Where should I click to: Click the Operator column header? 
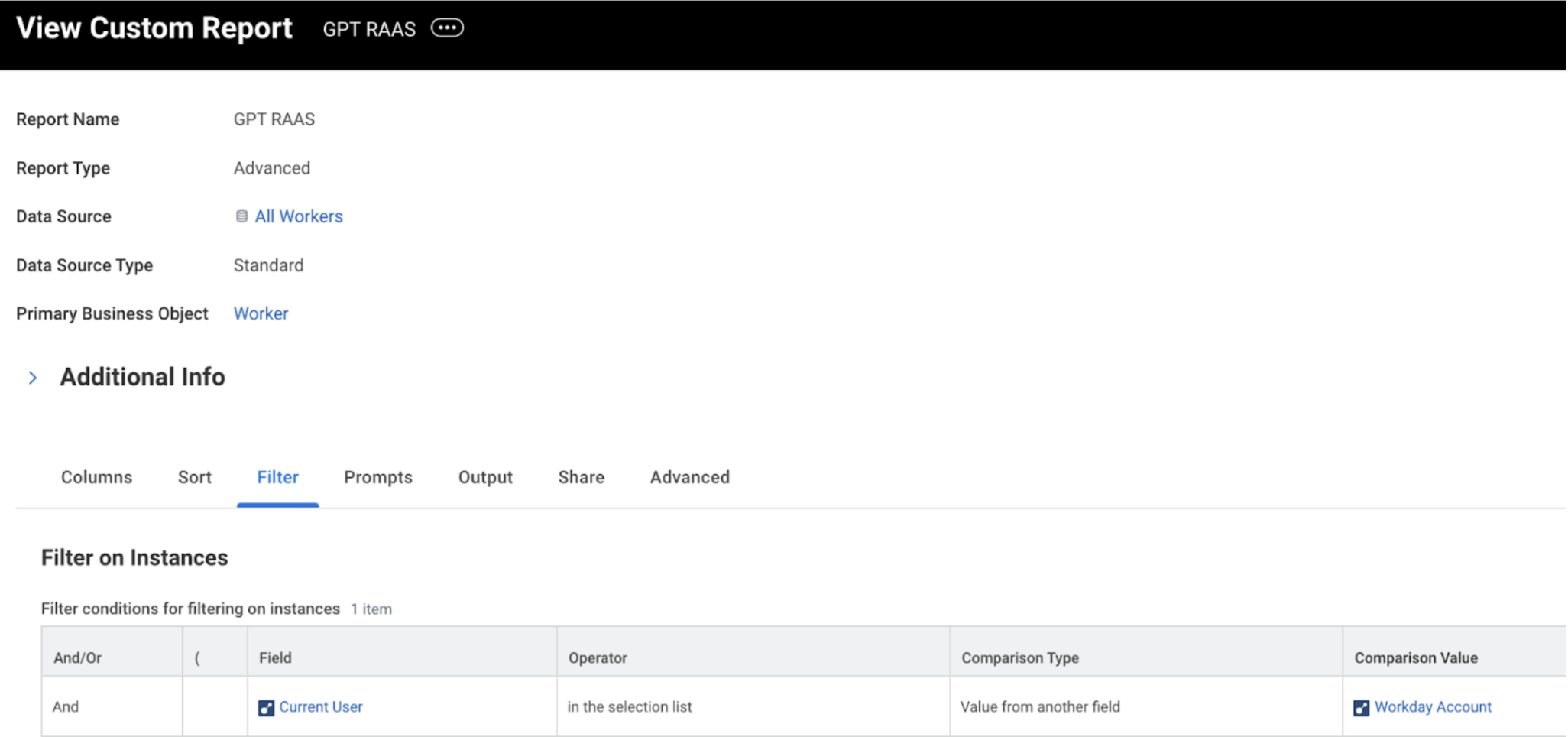click(x=598, y=657)
